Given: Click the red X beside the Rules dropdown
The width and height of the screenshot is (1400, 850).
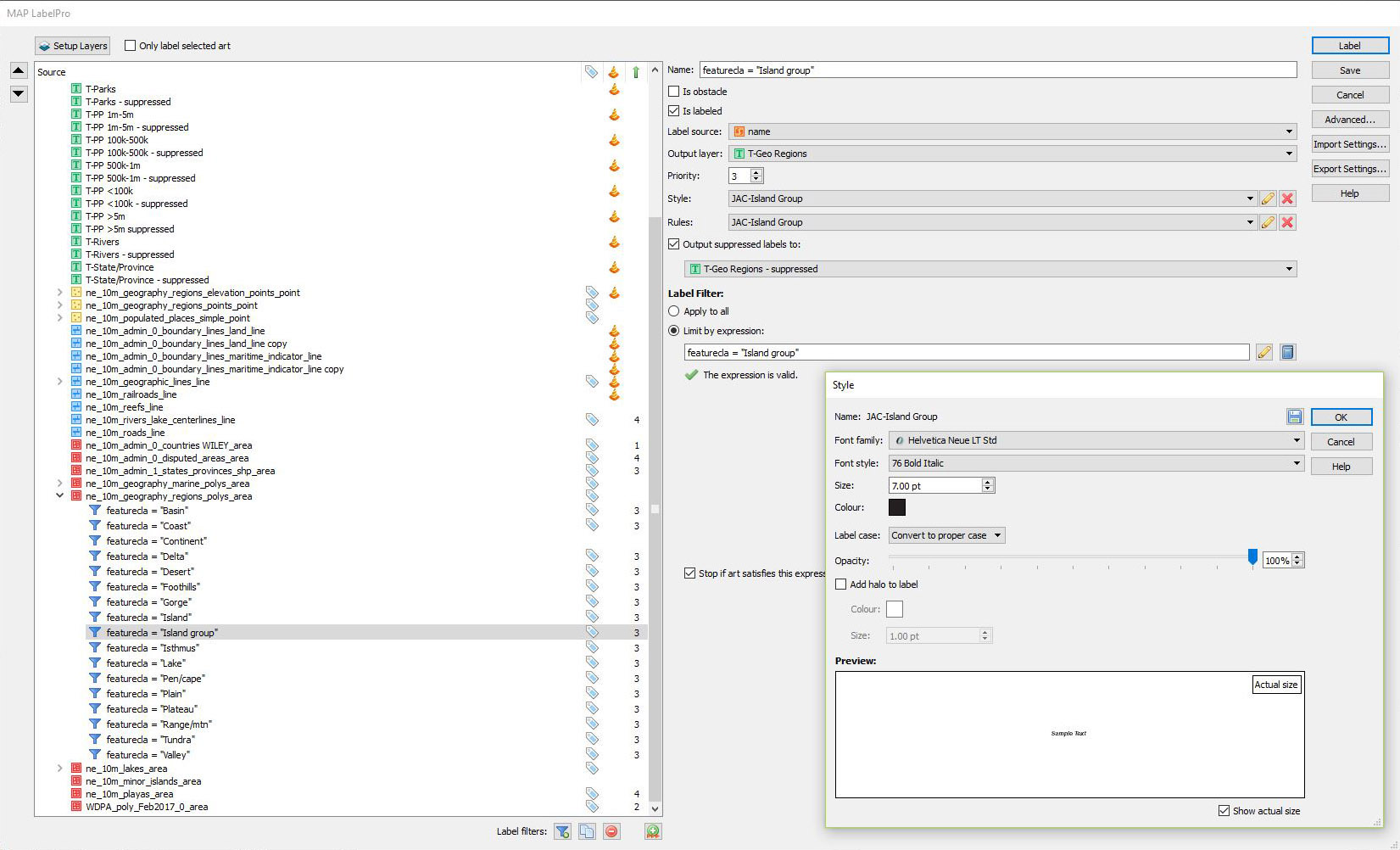Looking at the screenshot, I should pos(1287,222).
